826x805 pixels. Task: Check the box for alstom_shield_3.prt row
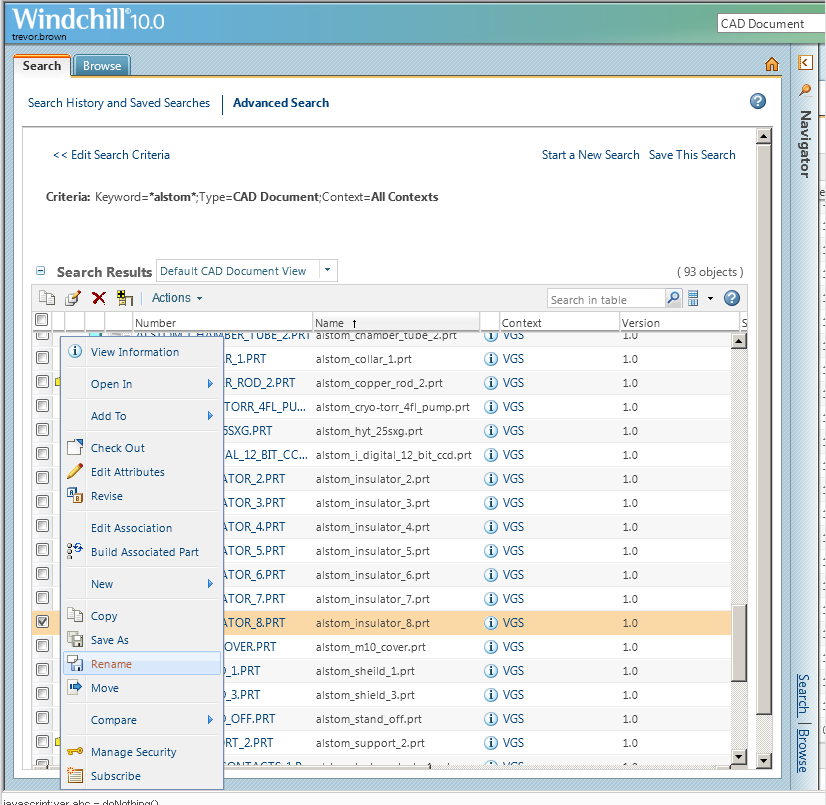pos(43,693)
